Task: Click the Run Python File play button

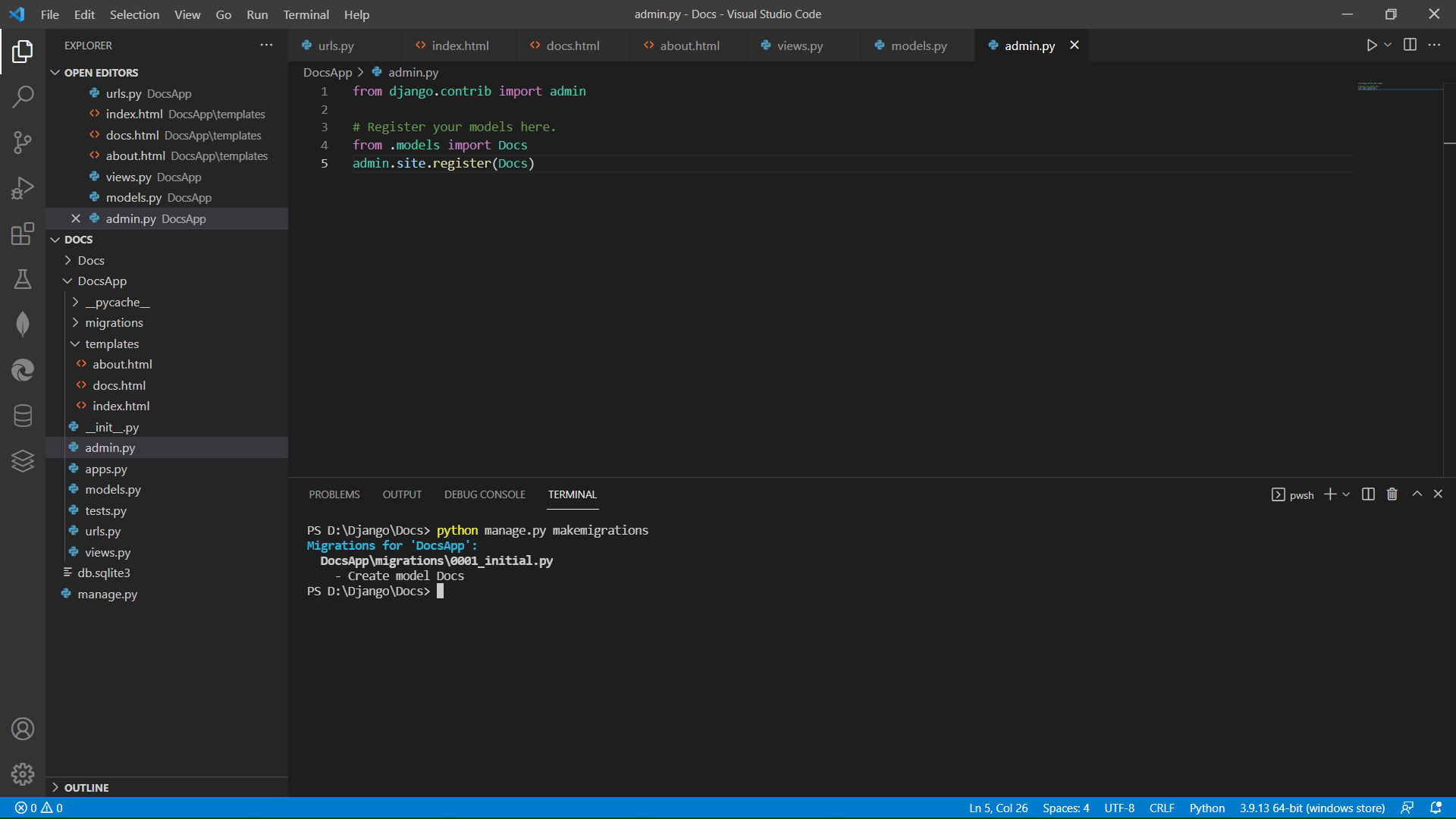Action: [x=1371, y=45]
